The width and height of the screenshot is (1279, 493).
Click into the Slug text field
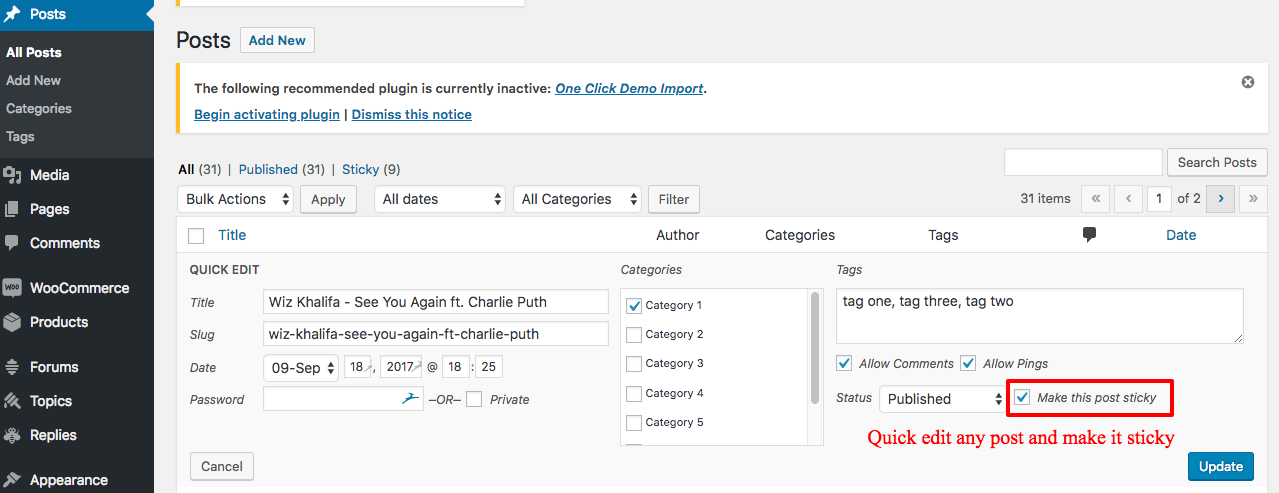435,334
